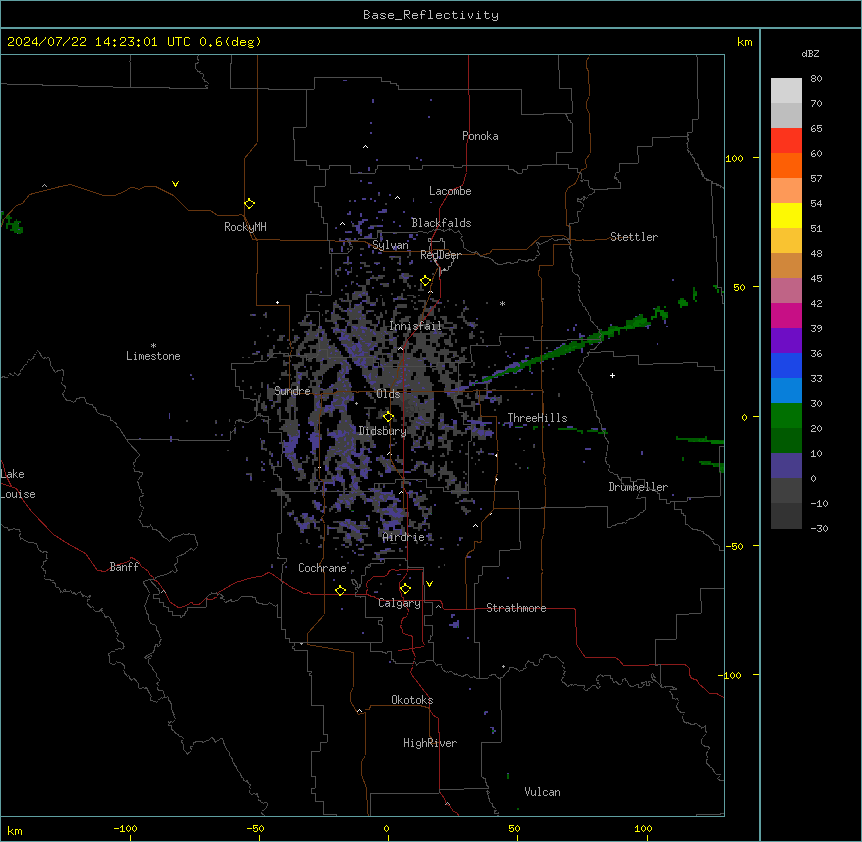Image resolution: width=862 pixels, height=842 pixels.
Task: Pick the orange 57-60 dBZ legend swatch
Action: [x=786, y=165]
